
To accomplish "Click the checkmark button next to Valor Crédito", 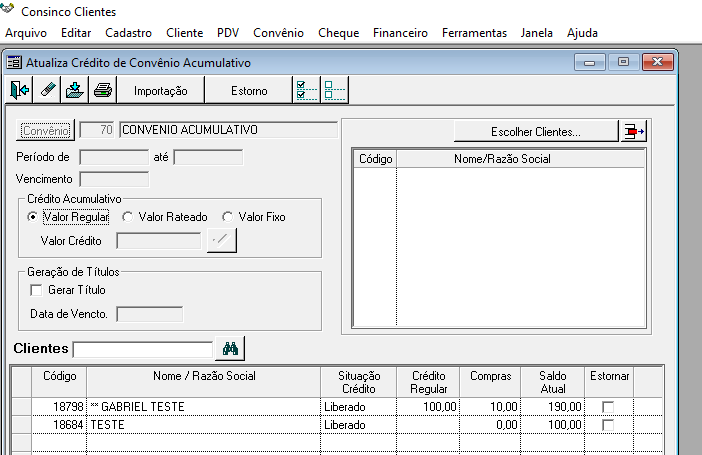I will 222,240.
